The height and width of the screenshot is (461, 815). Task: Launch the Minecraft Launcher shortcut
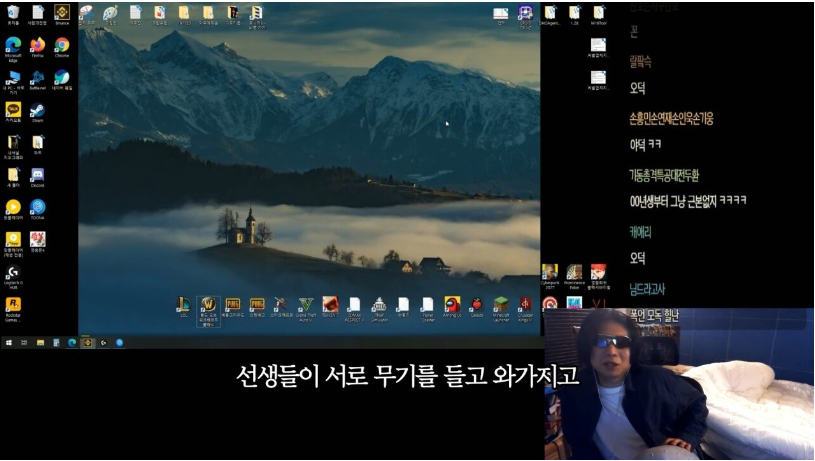[501, 309]
